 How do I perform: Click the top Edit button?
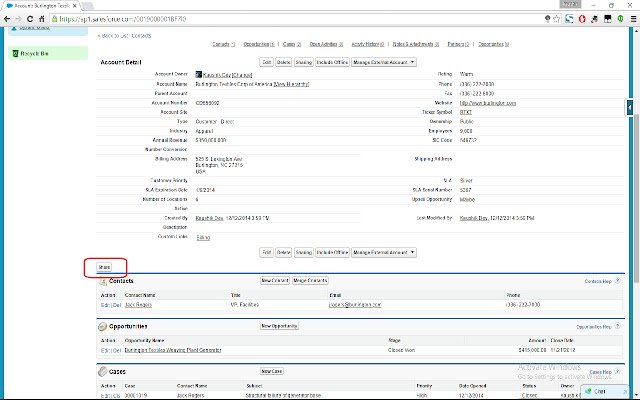click(267, 62)
